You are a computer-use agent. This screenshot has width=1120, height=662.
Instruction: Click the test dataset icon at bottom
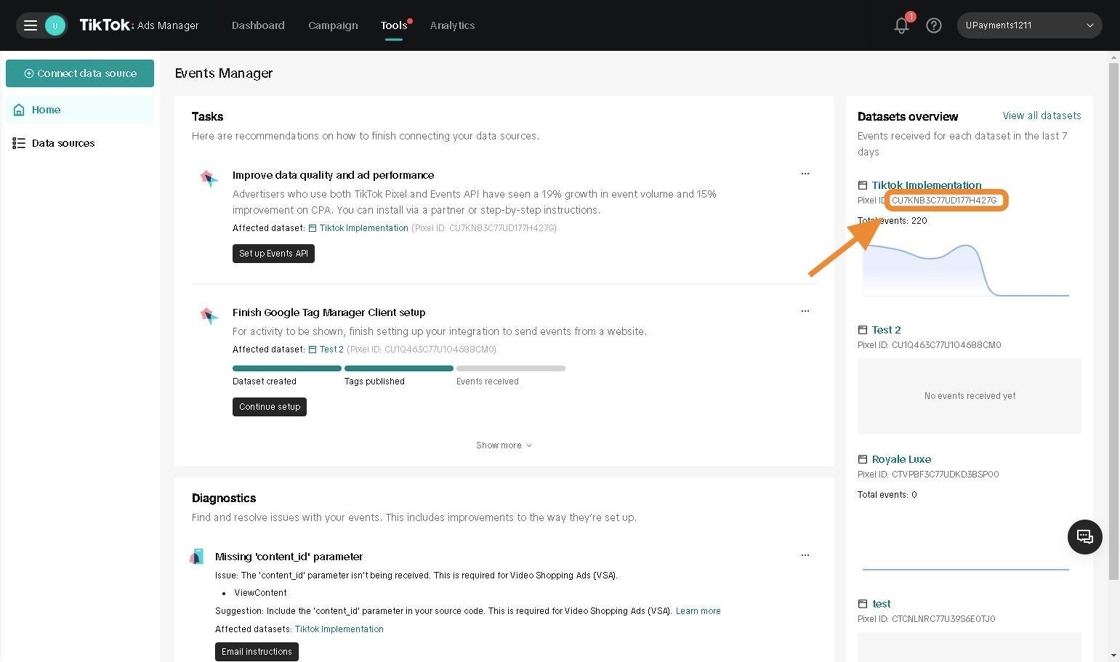tap(862, 603)
